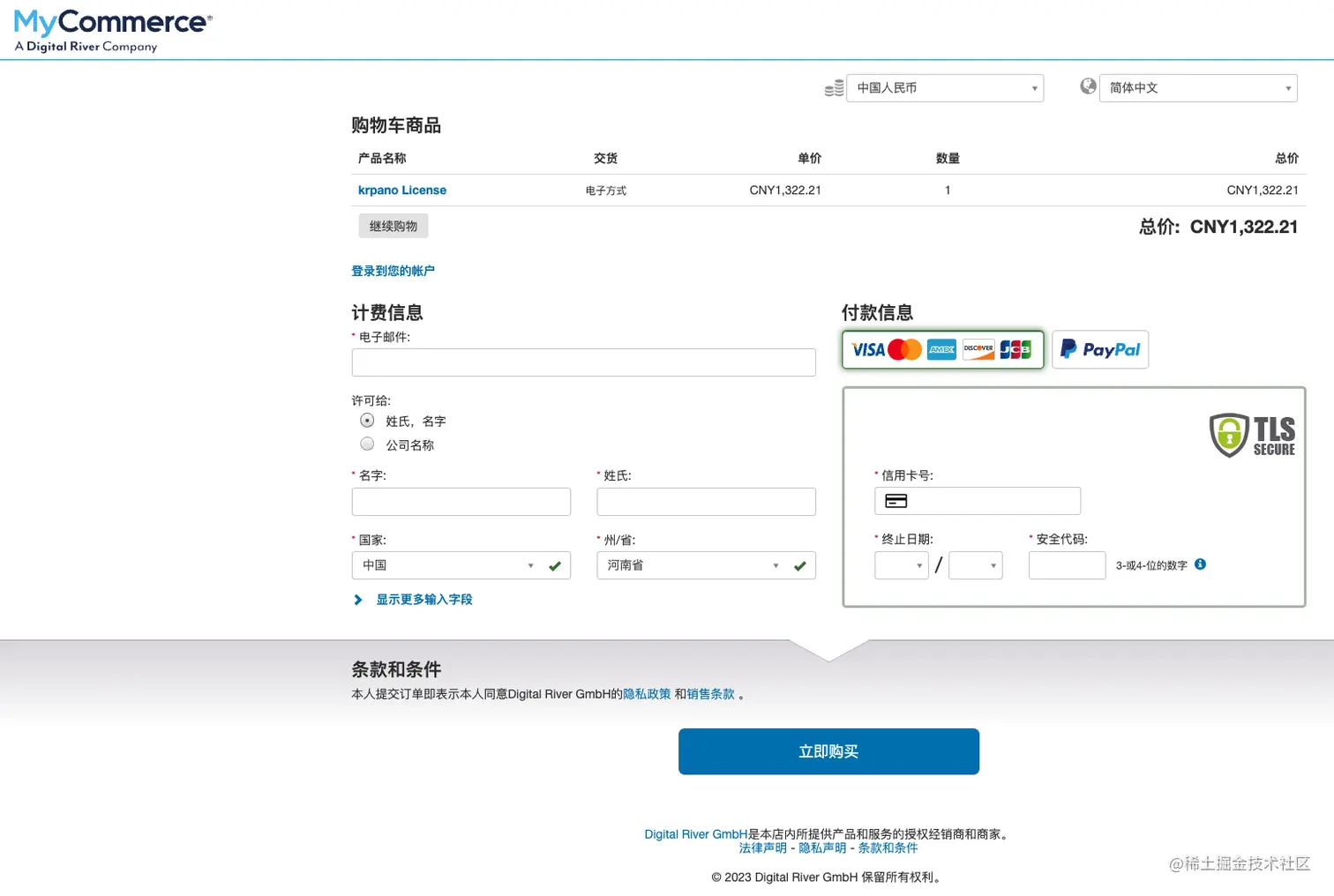The width and height of the screenshot is (1334, 896).
Task: Click the JCB card logo
Action: 1015,350
